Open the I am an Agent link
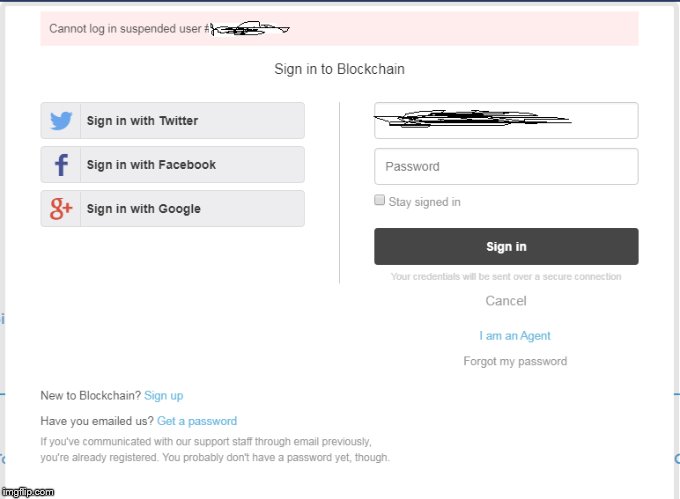 coord(515,336)
